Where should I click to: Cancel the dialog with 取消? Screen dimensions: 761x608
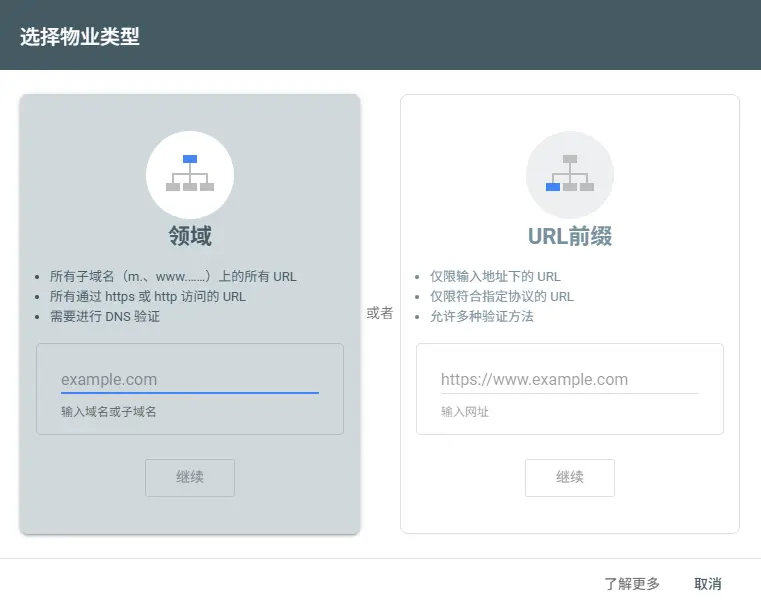(708, 584)
